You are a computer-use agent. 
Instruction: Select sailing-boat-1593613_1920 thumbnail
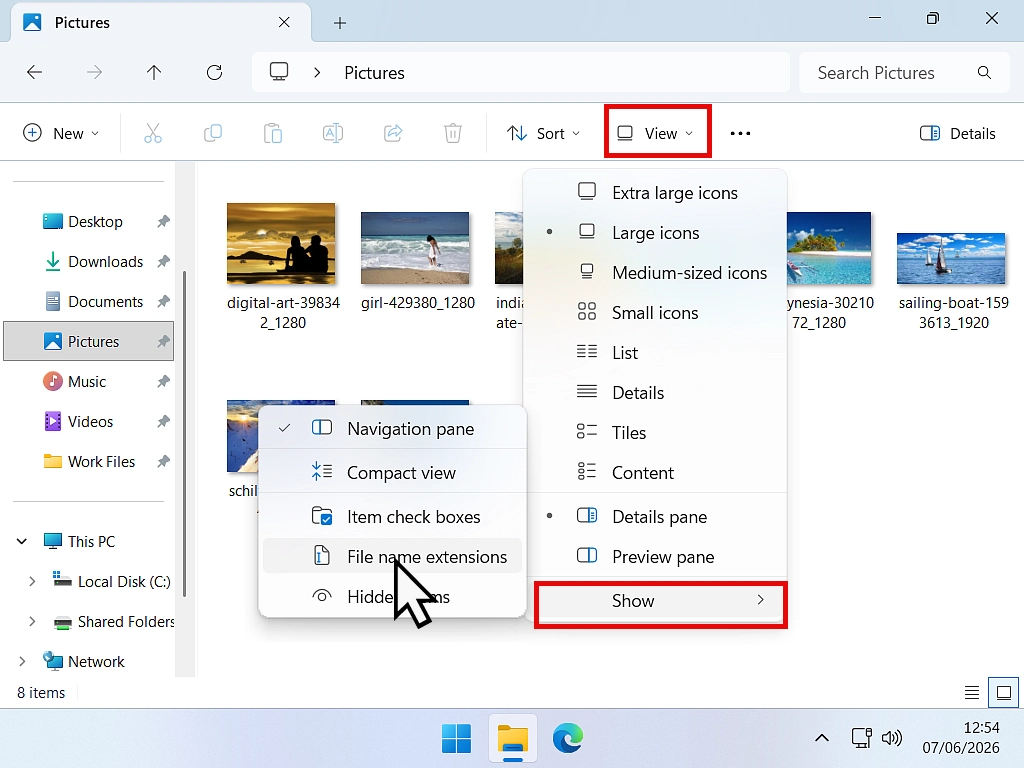coord(952,258)
